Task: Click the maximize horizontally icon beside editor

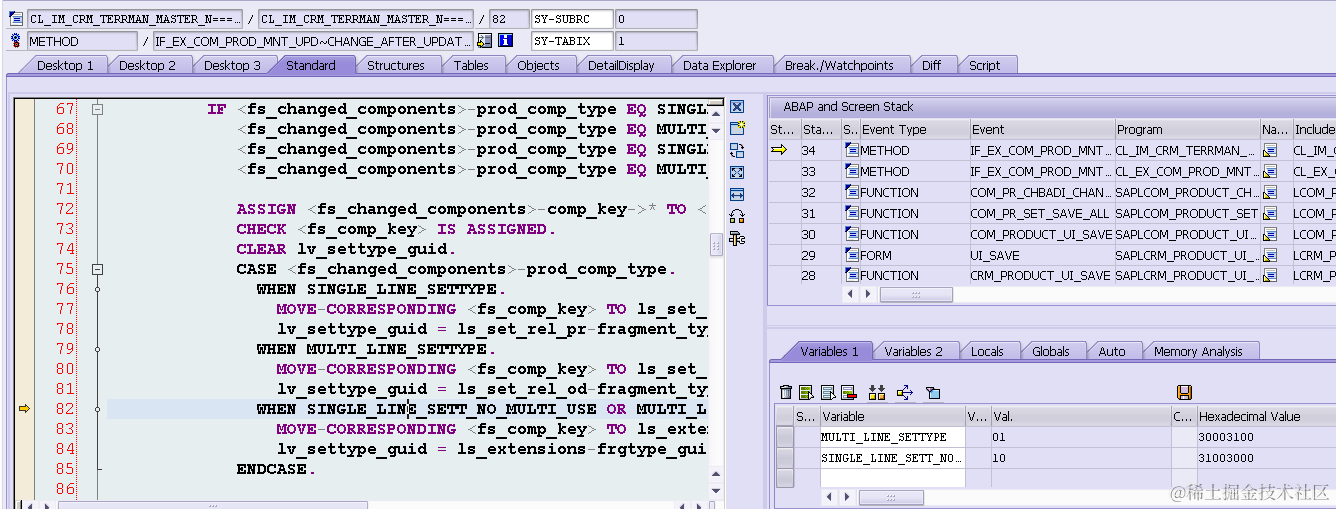Action: point(737,194)
